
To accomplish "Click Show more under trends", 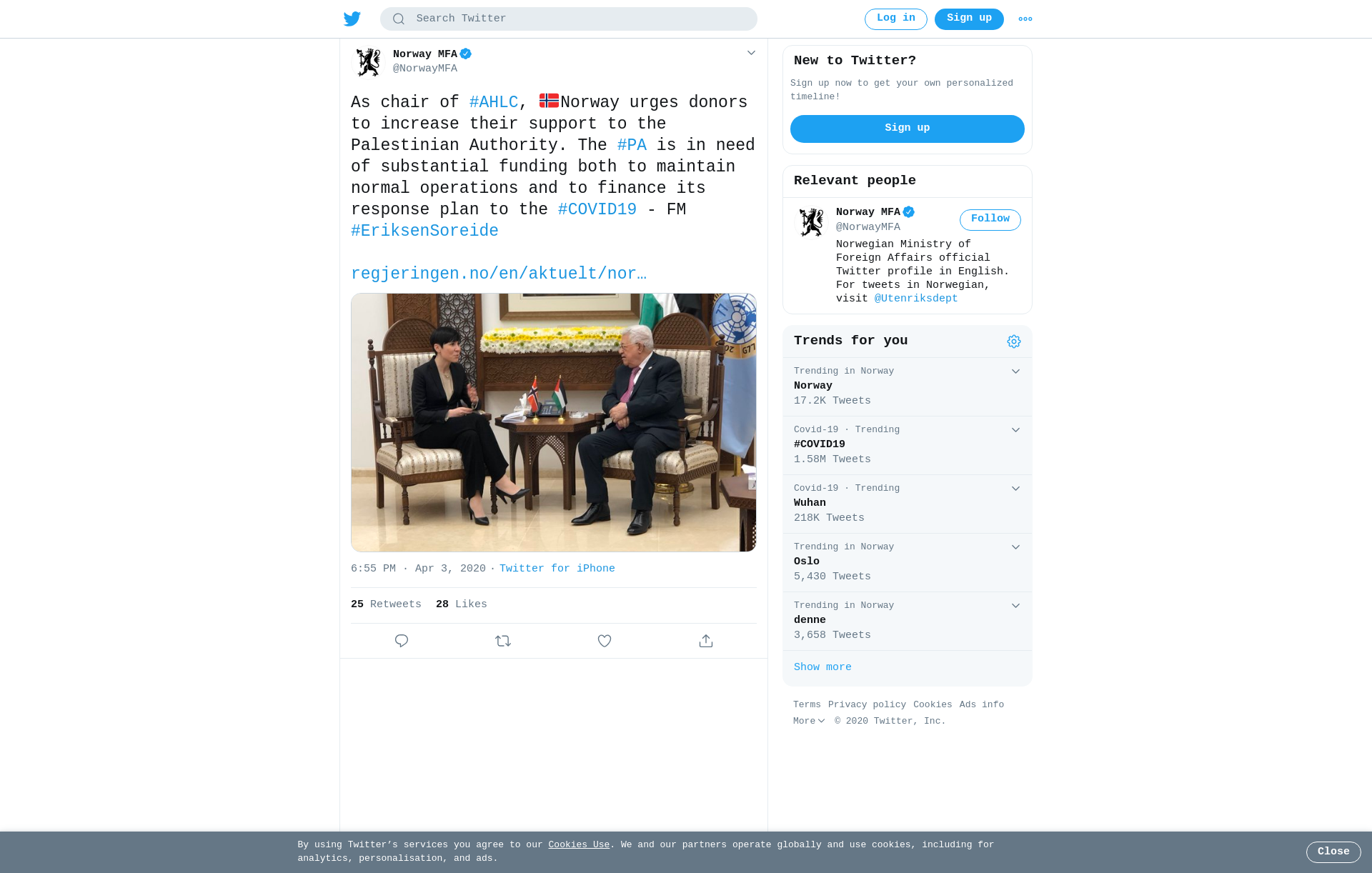I will (822, 667).
